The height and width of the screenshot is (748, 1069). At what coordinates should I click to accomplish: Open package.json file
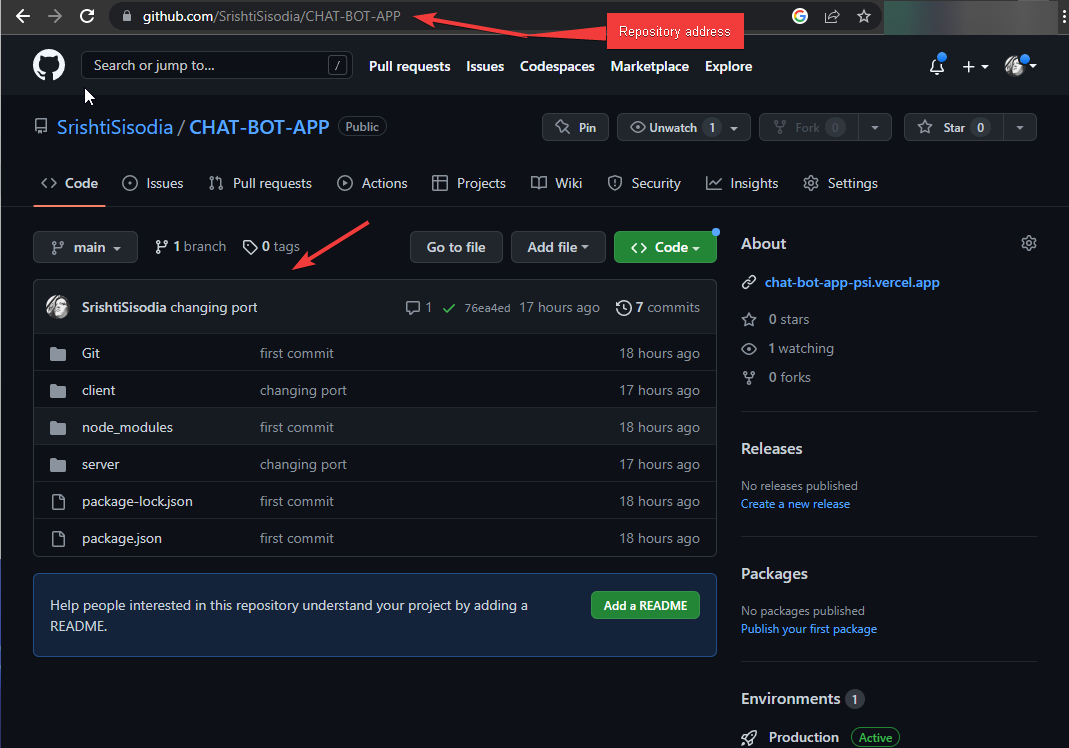coord(121,539)
